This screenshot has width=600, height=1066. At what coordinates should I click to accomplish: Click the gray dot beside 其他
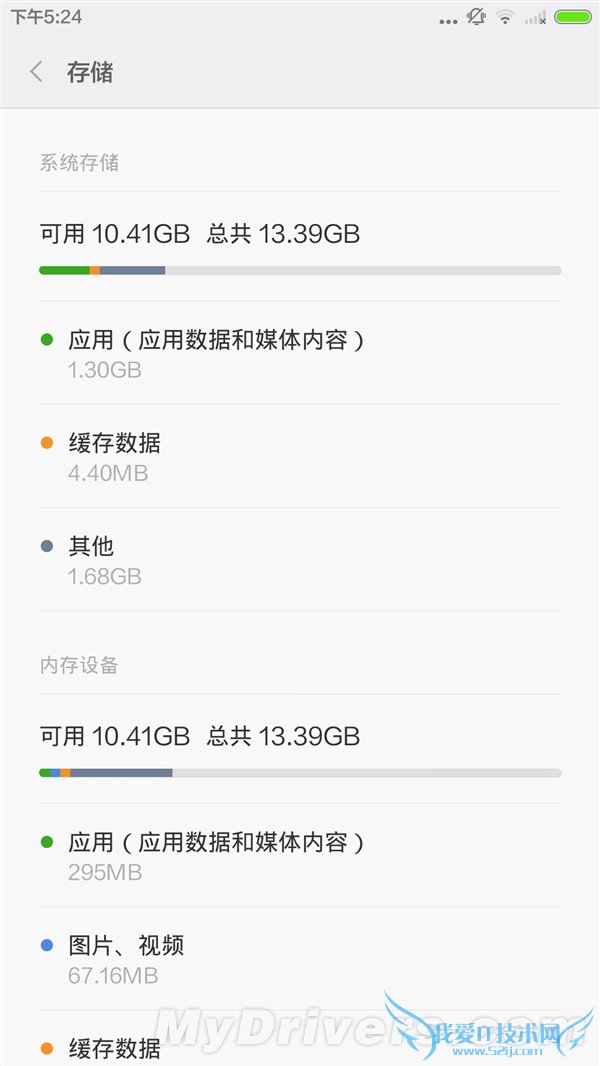(46, 546)
